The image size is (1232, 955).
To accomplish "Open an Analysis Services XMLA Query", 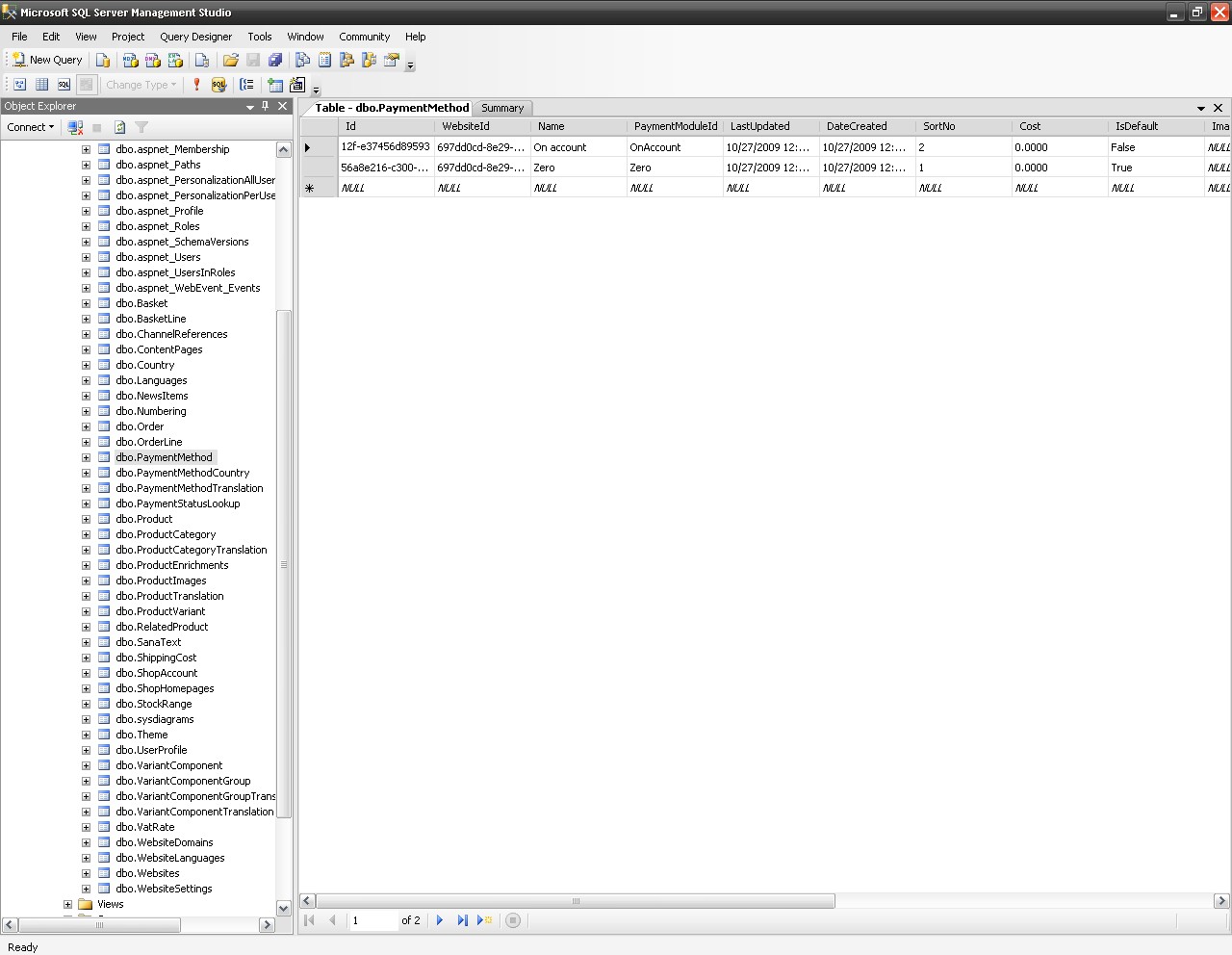I will 175,60.
